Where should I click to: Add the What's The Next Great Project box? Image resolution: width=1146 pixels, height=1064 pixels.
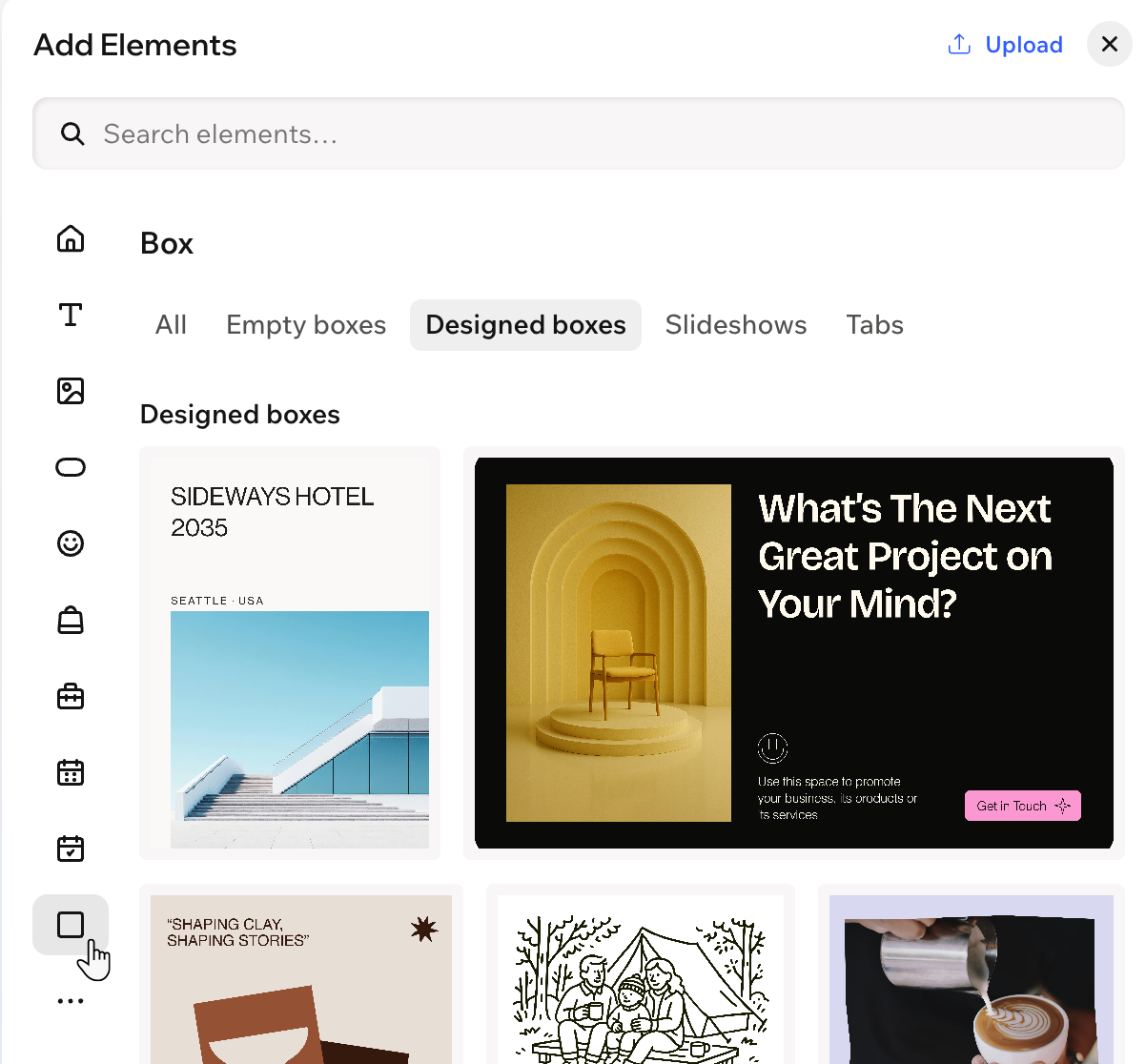tap(794, 653)
